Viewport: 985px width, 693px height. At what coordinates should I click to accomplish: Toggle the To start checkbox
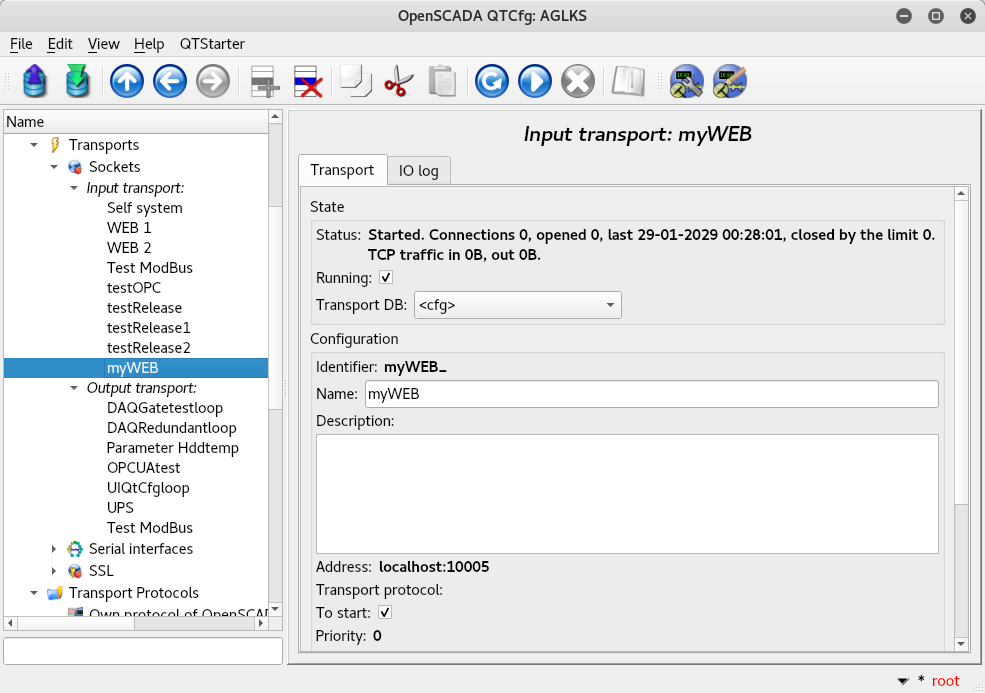pos(385,612)
